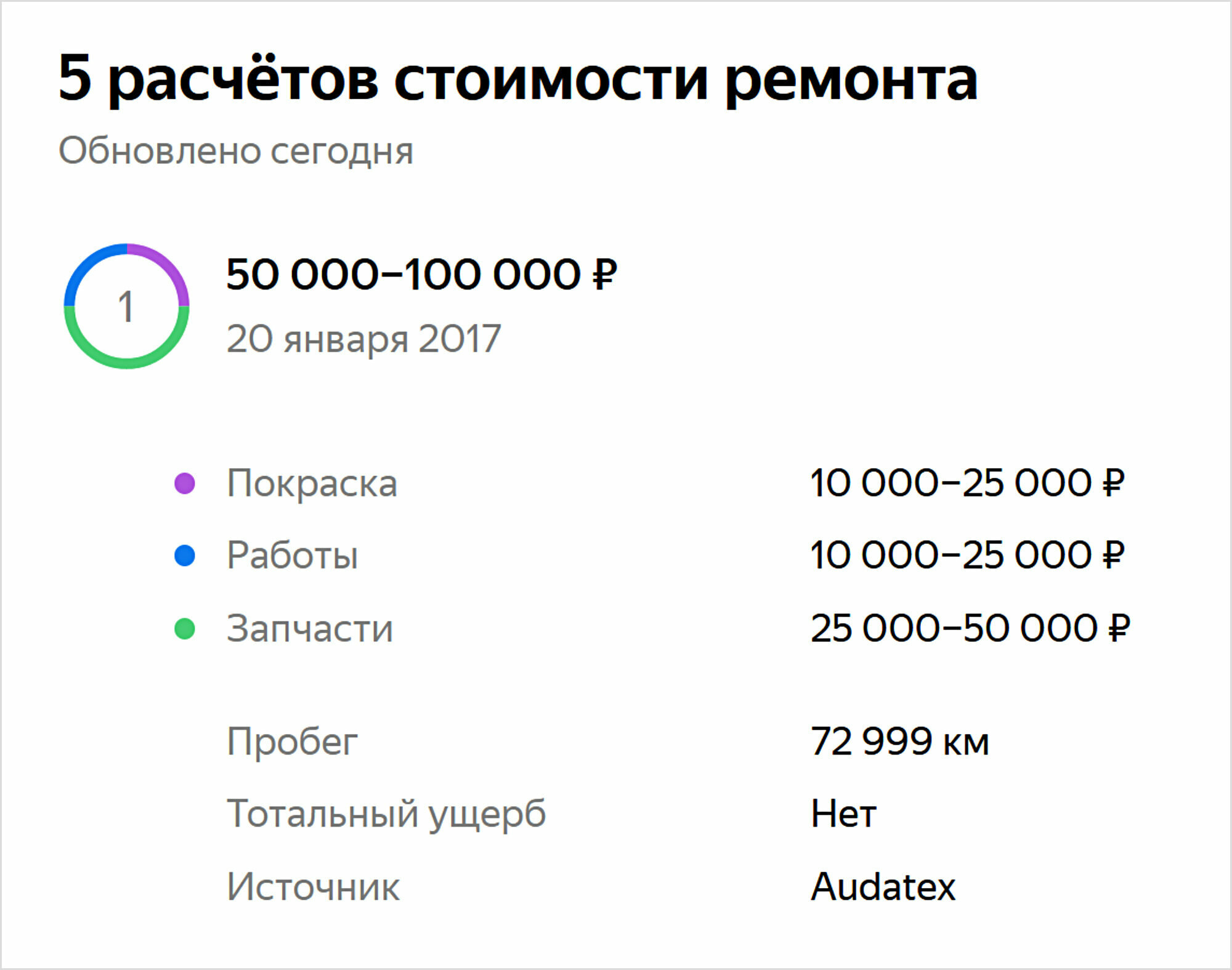Click Покраска price 10 000–25 000 ₽
This screenshot has height=970, width=1232.
968,483
